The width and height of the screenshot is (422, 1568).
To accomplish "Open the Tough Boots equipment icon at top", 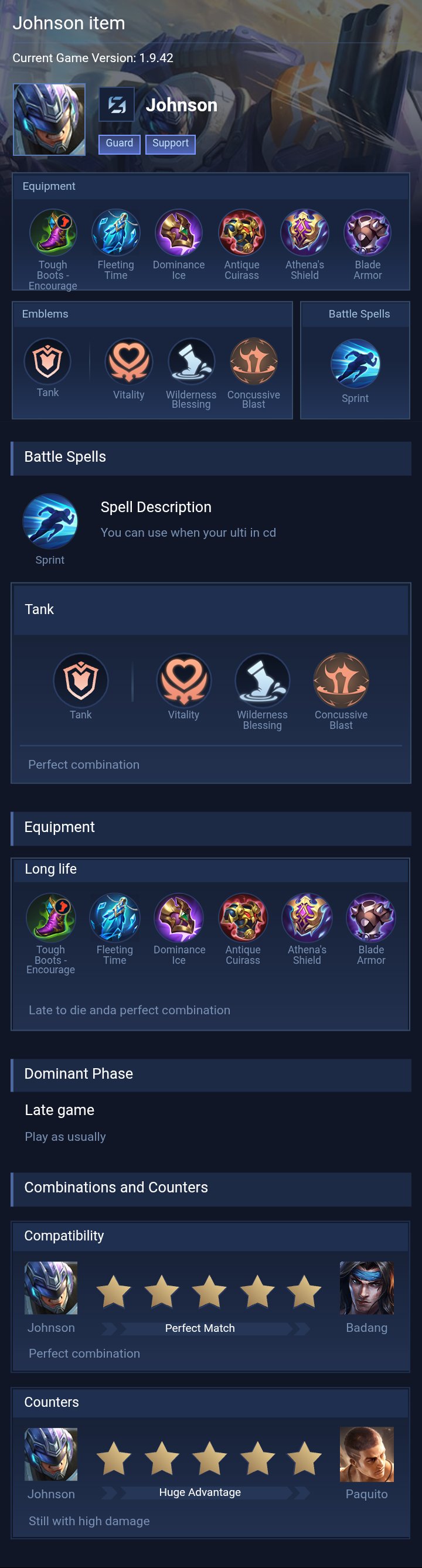I will (x=53, y=233).
